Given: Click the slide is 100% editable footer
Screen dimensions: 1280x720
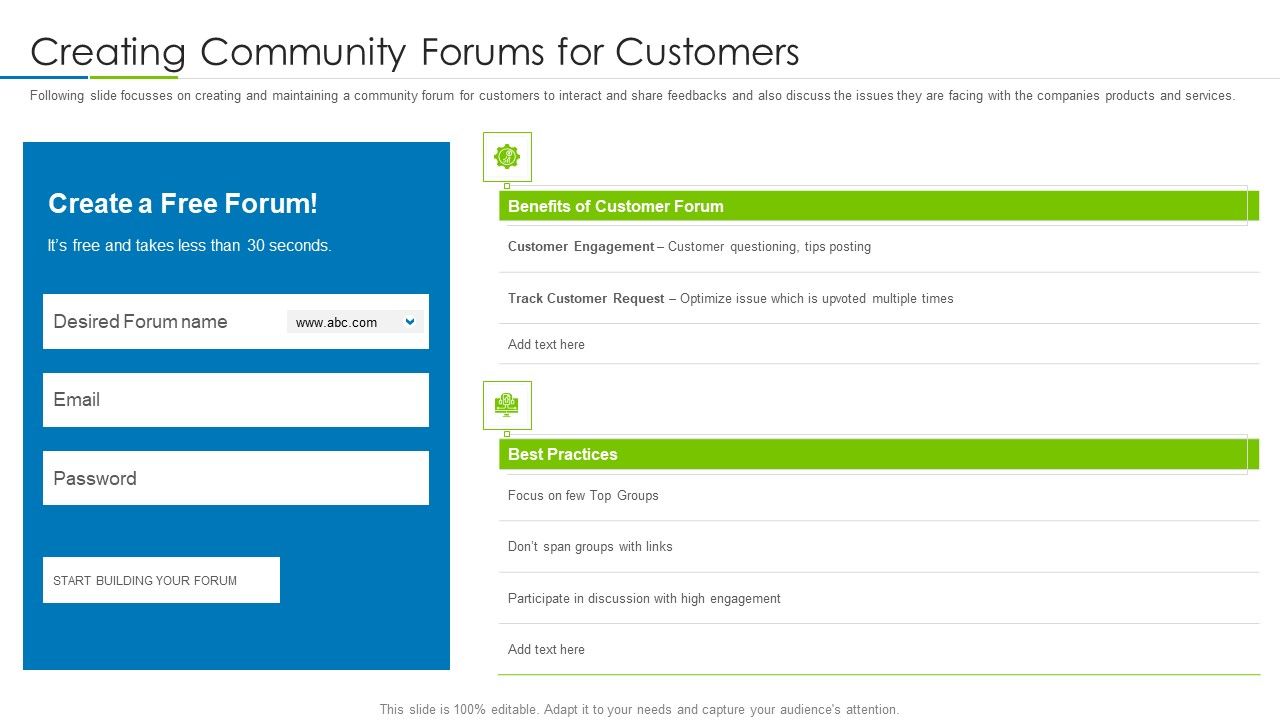Looking at the screenshot, I should click(x=639, y=709).
